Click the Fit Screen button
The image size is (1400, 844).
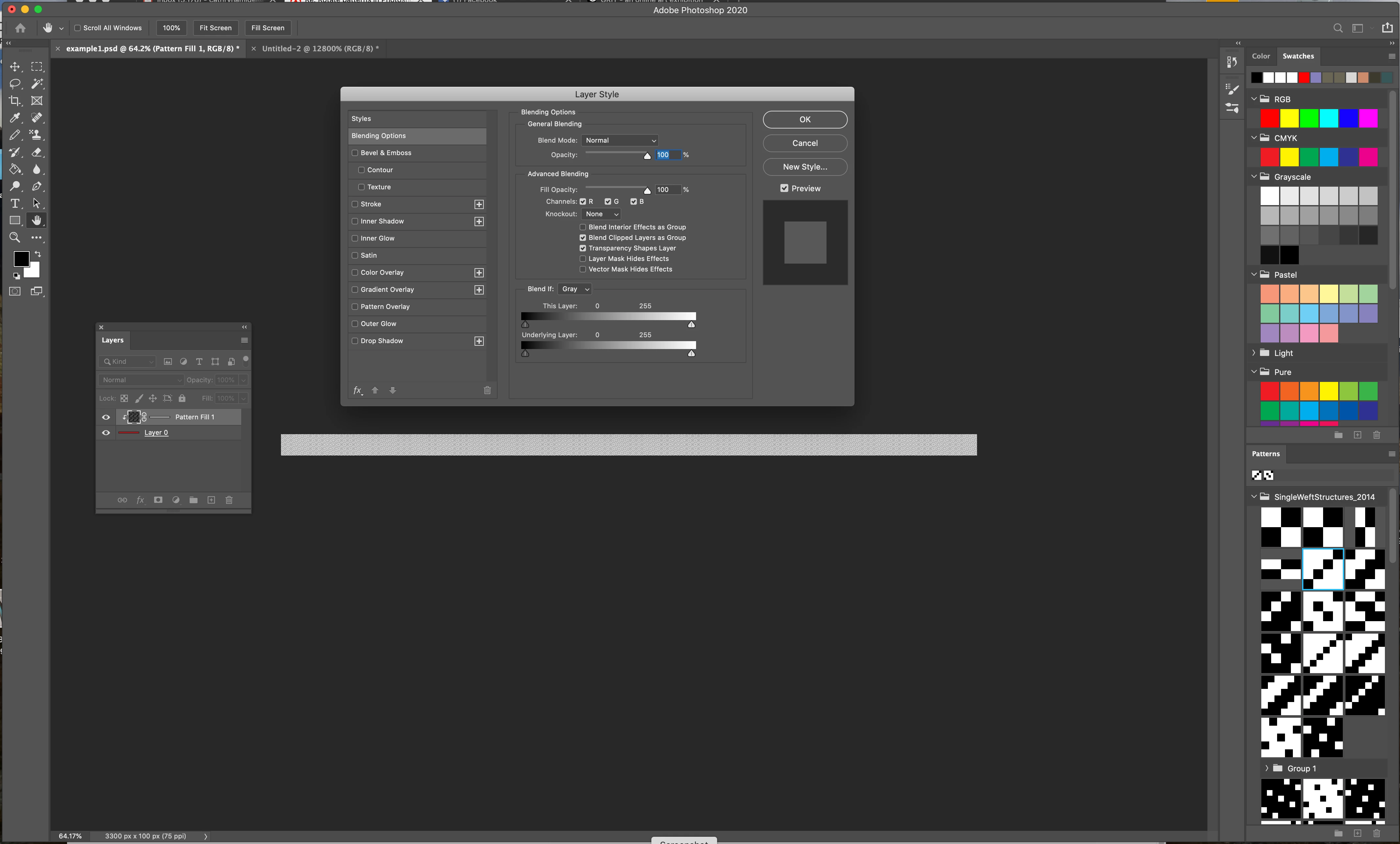215,28
